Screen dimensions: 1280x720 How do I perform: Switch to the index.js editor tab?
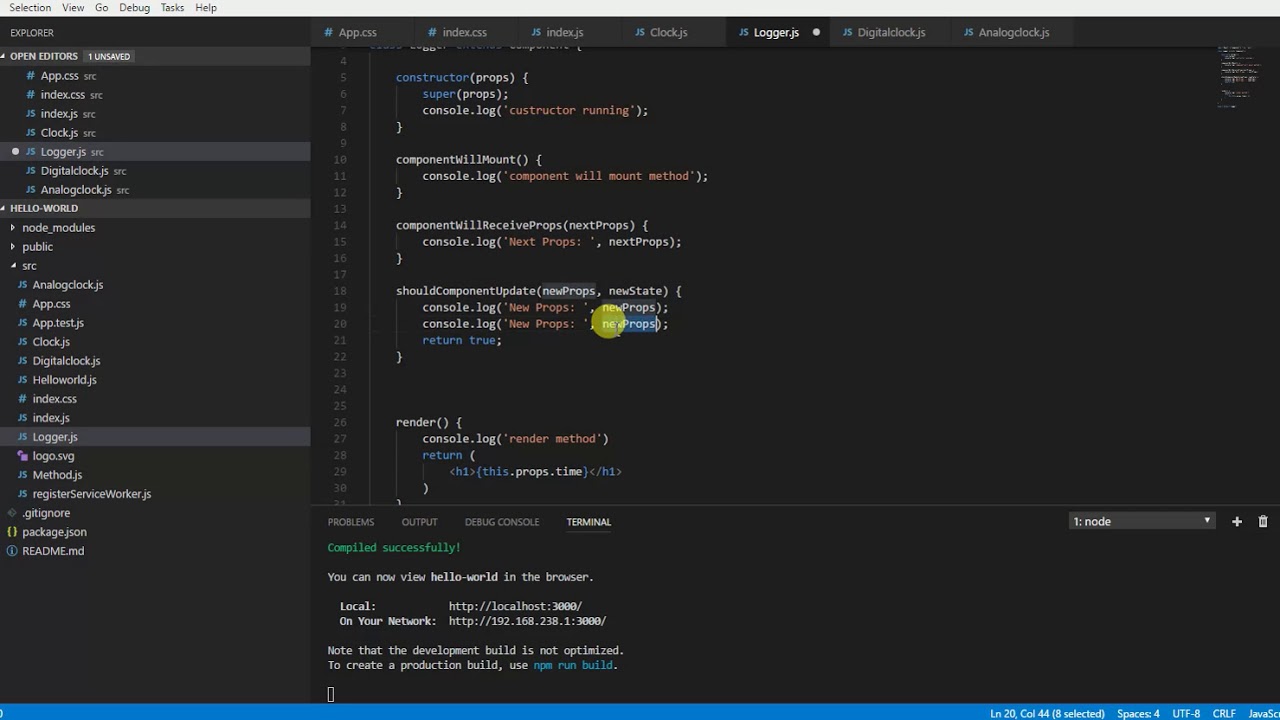pyautogui.click(x=564, y=32)
